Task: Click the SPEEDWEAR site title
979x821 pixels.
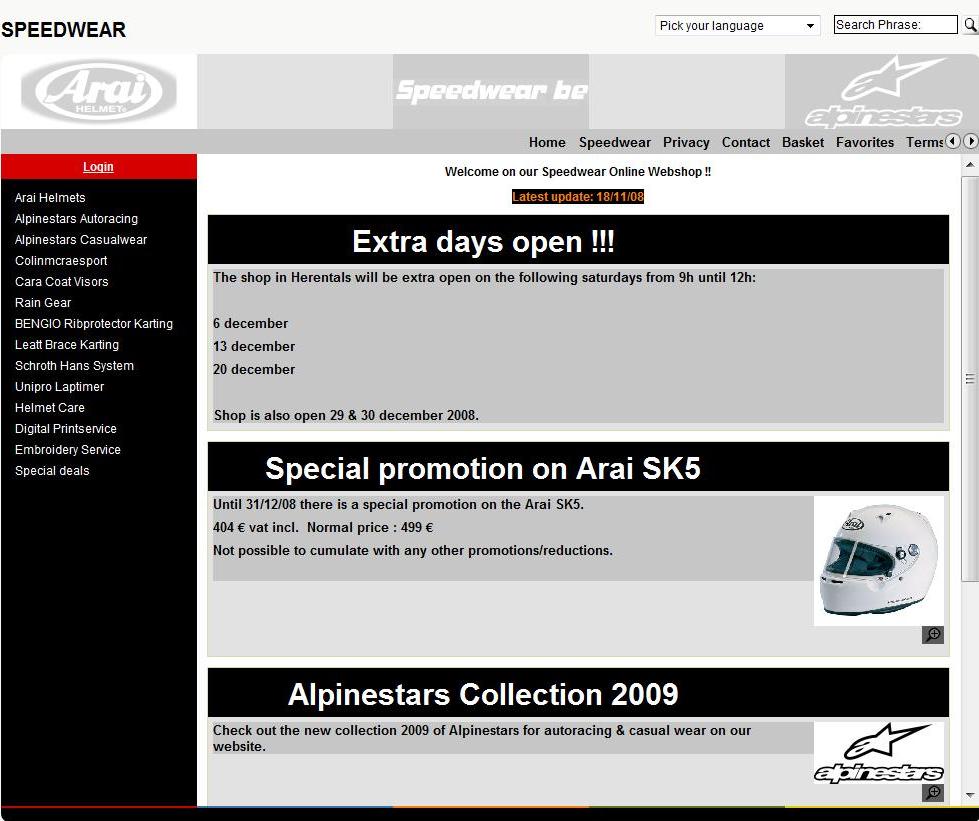Action: 63,29
